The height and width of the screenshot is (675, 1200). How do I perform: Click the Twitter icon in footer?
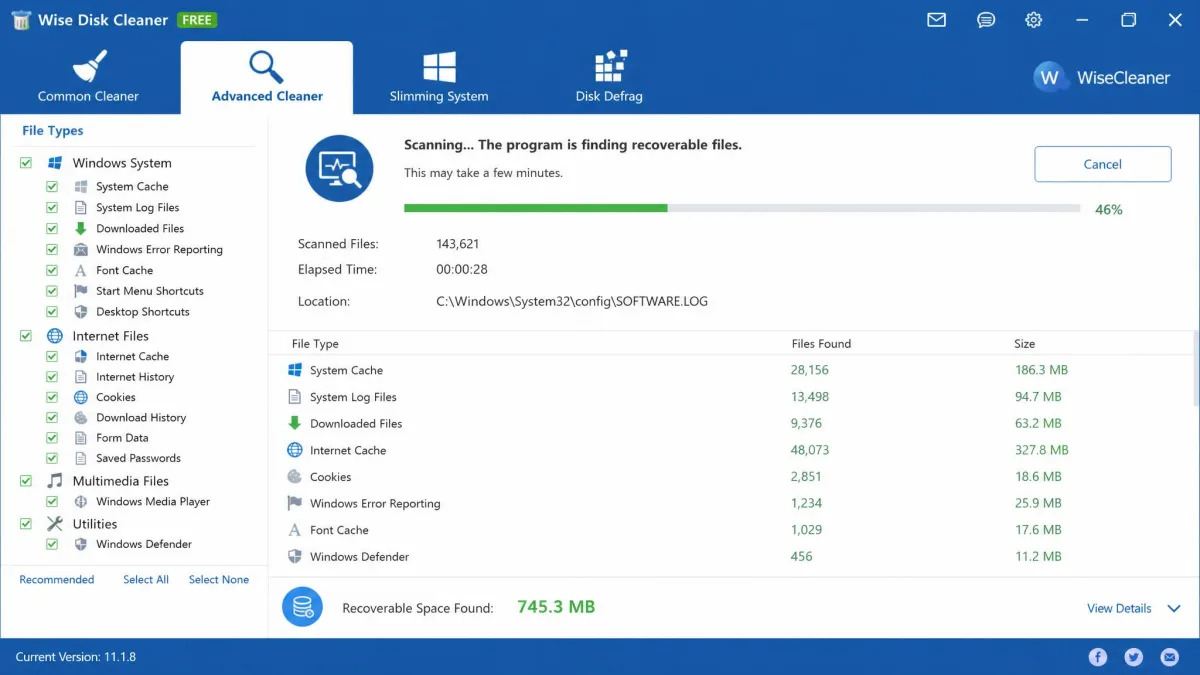click(1134, 657)
